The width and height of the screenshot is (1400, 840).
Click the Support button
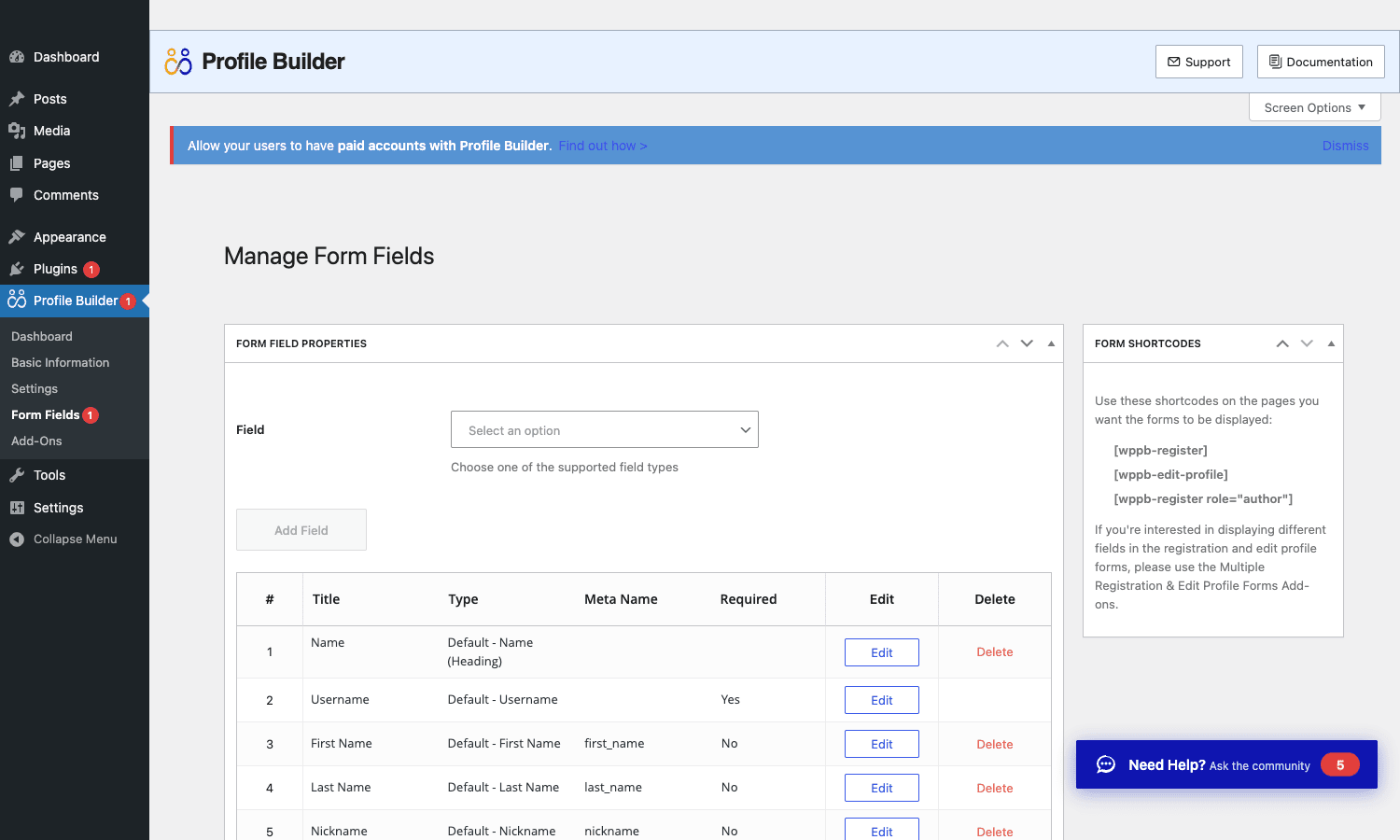(1199, 62)
